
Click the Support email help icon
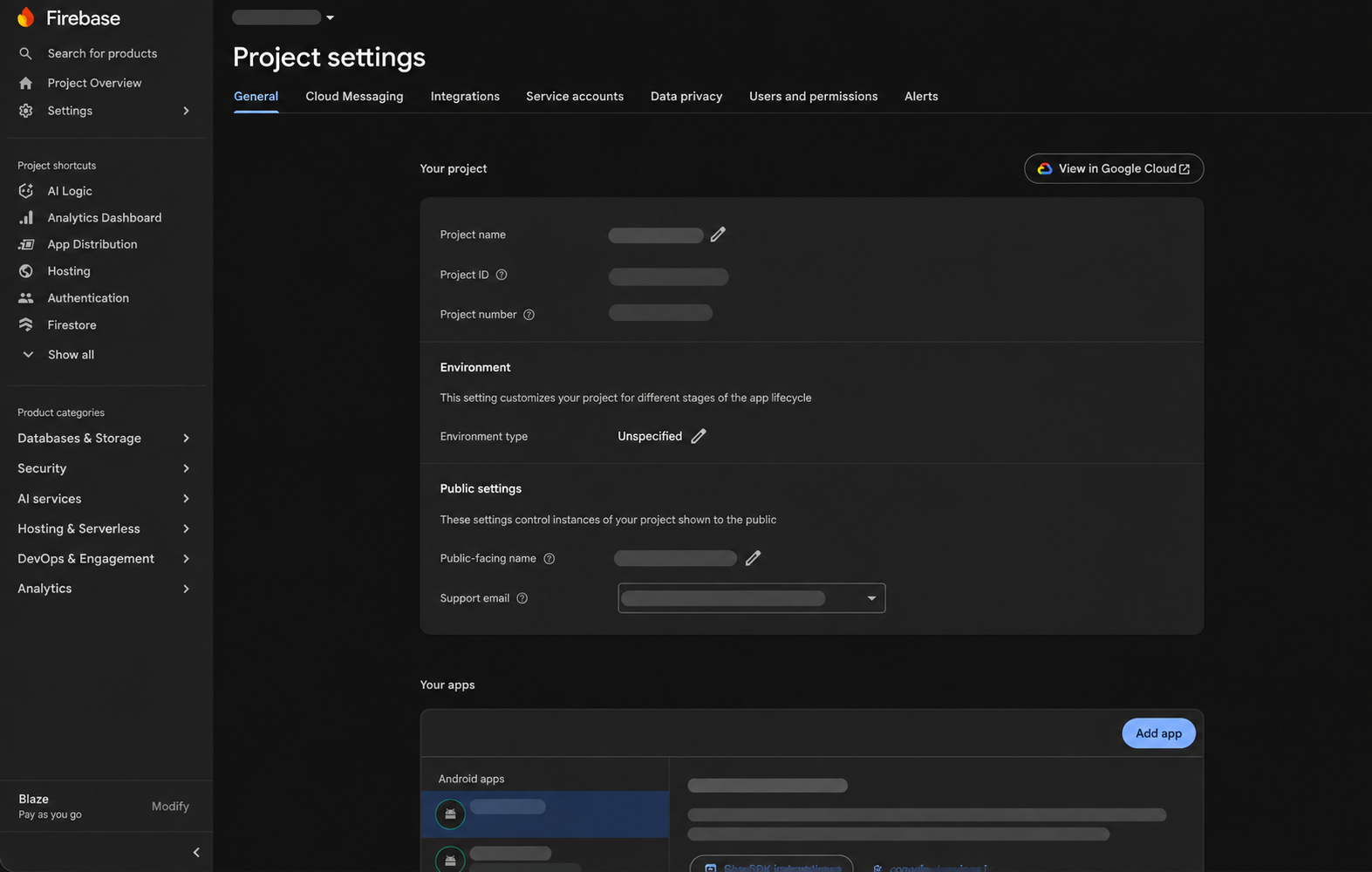click(522, 598)
